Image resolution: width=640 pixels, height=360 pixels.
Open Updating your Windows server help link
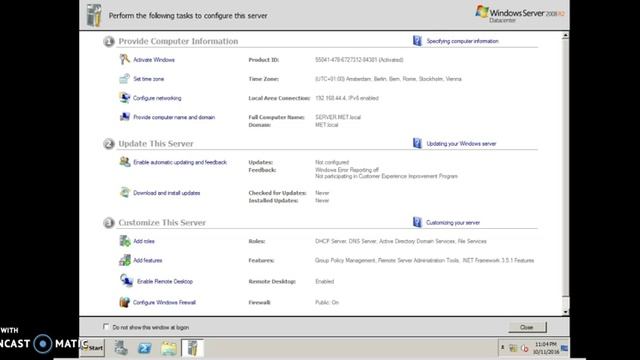click(461, 144)
